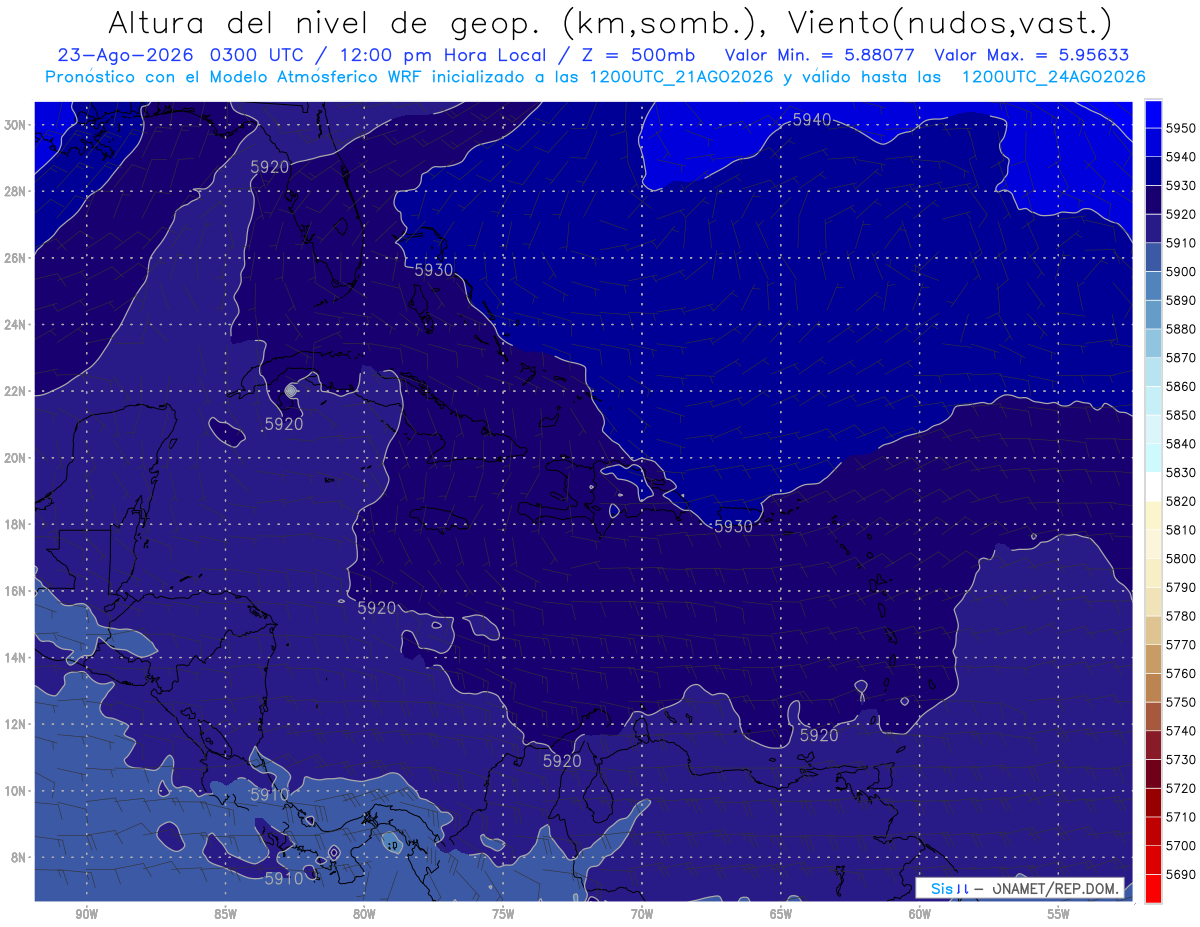
Task: Click the 5910 contour label nearest the 10N gridline
Action: click(x=269, y=795)
